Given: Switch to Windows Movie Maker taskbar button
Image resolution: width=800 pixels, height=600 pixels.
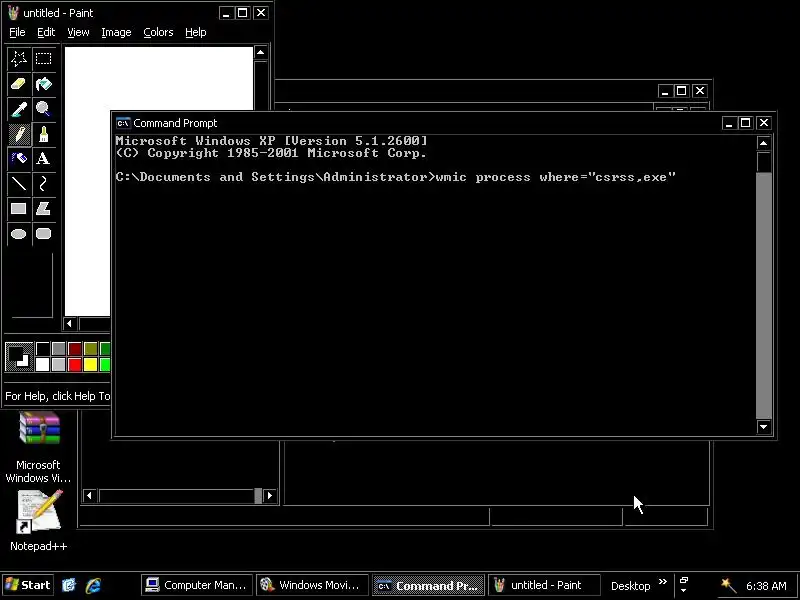Looking at the screenshot, I should coord(312,585).
